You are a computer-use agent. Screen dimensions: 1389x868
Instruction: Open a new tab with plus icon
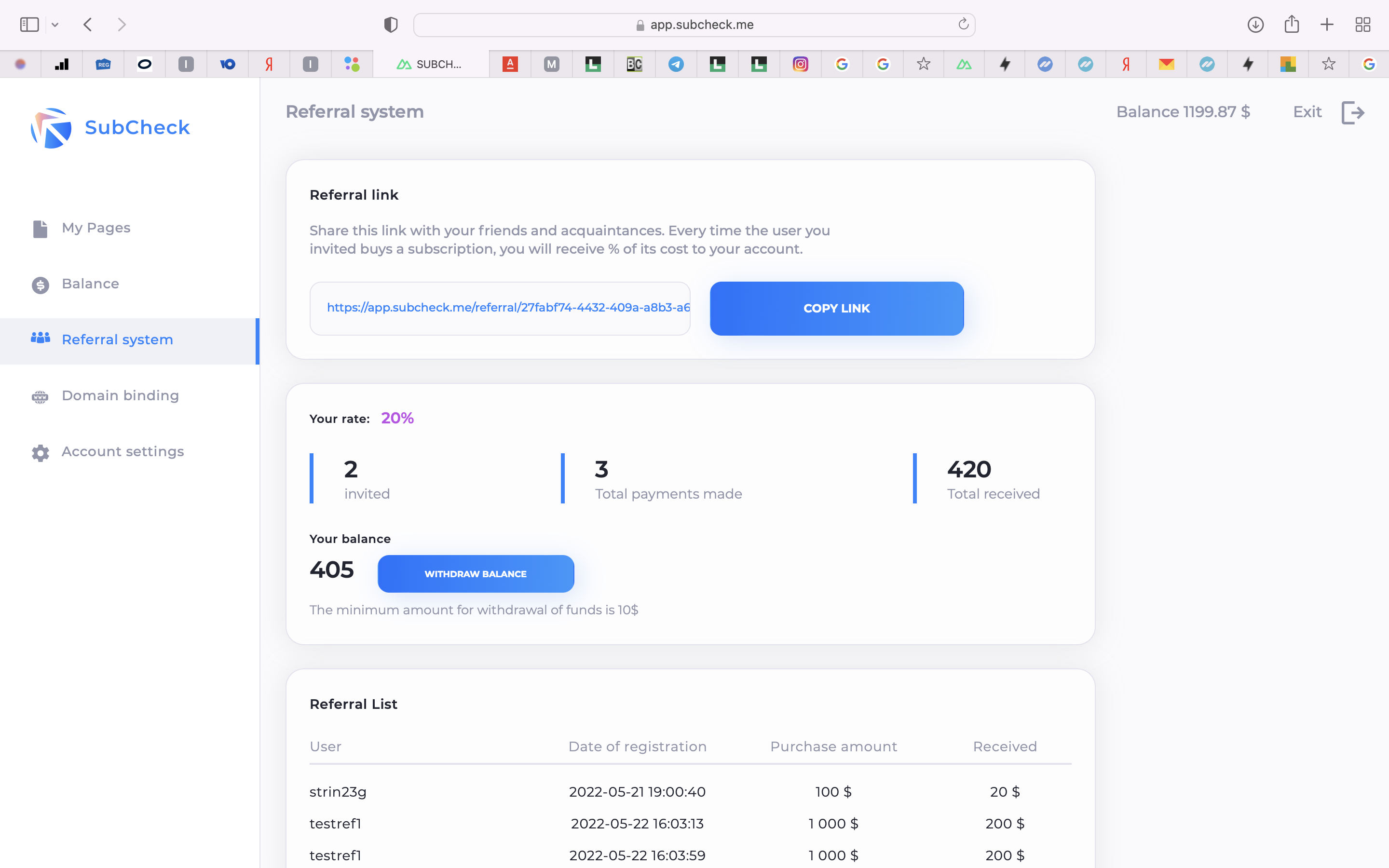point(1327,25)
